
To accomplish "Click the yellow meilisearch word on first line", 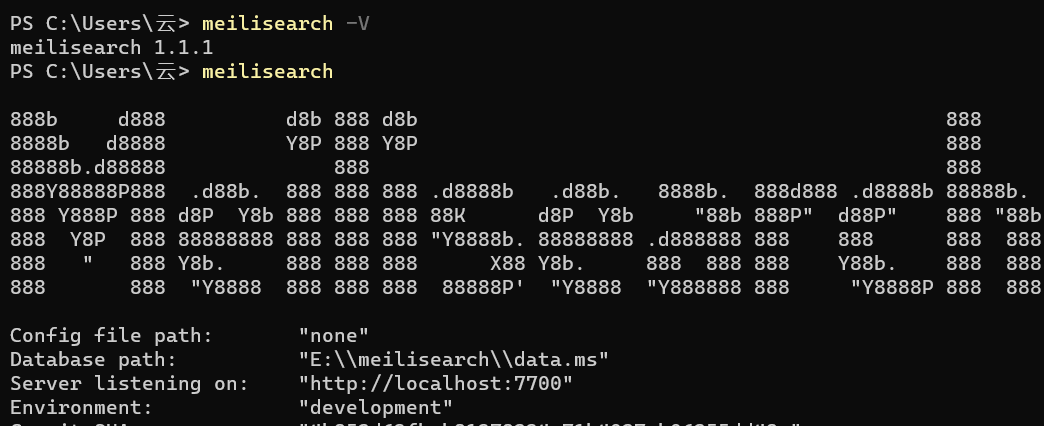I will (x=268, y=24).
